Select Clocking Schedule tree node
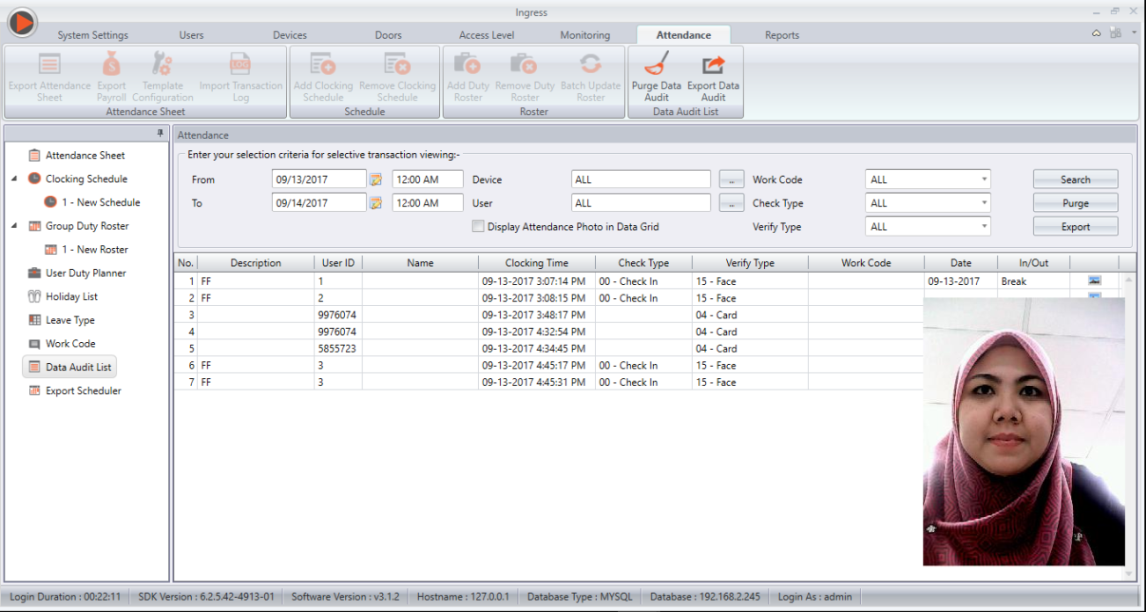Screen dimensions: 1146x612 point(86,178)
